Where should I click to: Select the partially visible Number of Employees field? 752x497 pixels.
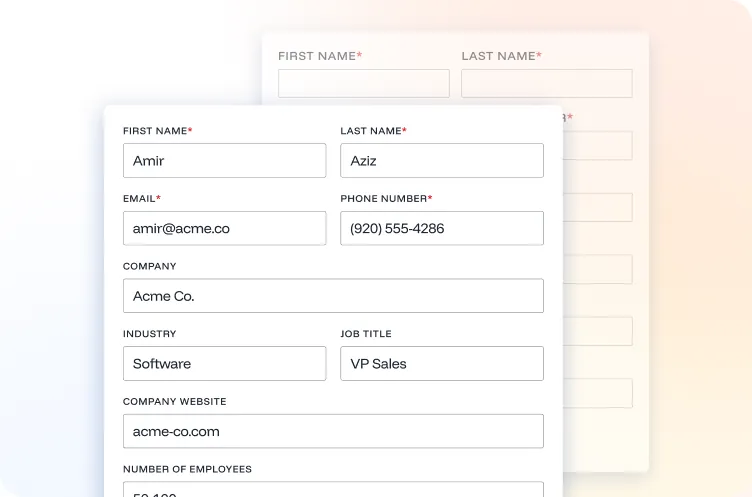(x=333, y=490)
